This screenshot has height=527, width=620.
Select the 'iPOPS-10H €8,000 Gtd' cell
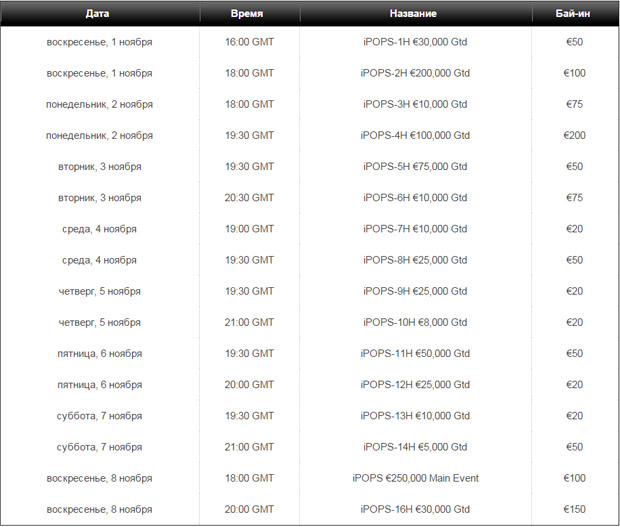[416, 323]
